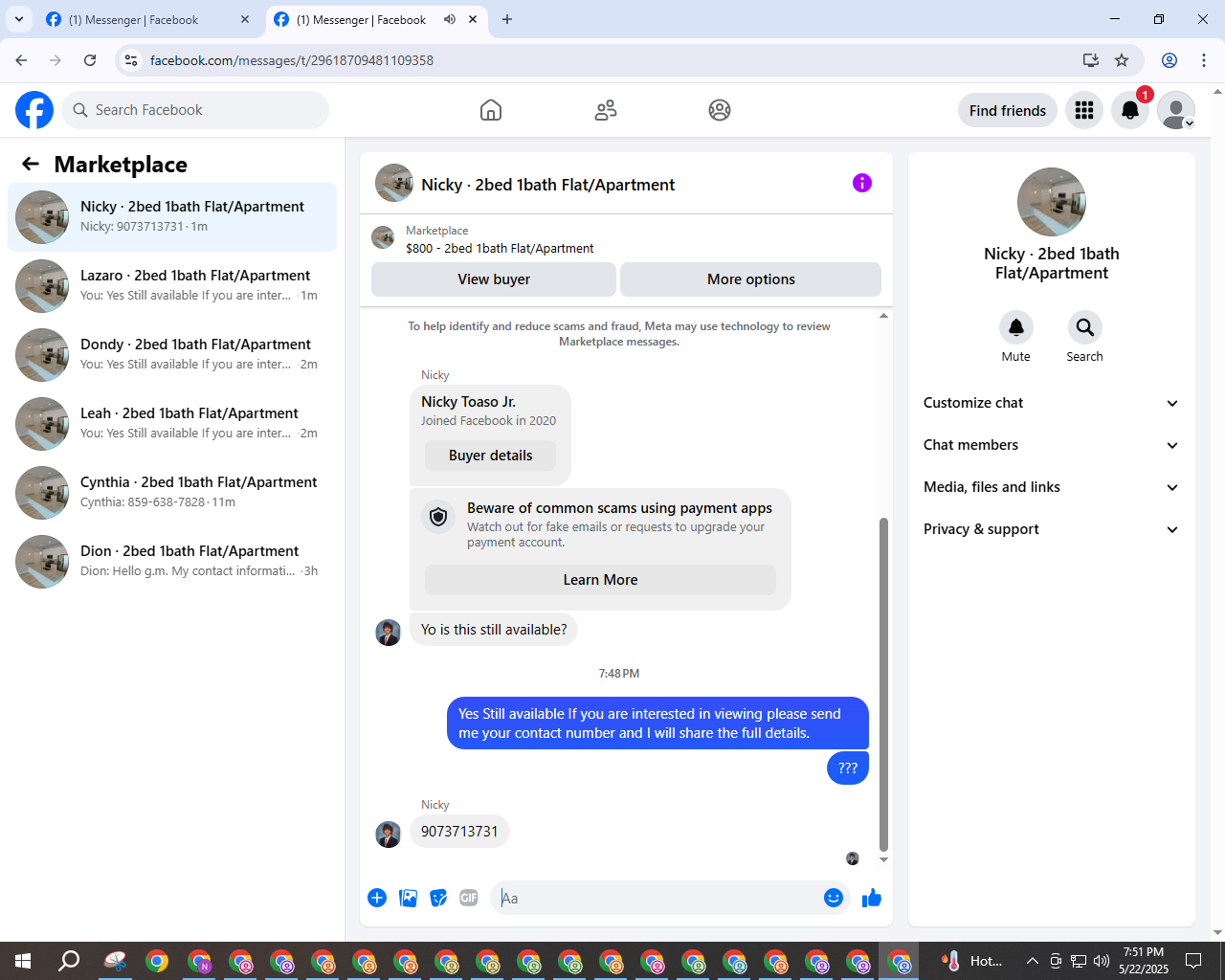Open the Friends icon in top navigation

coord(606,110)
